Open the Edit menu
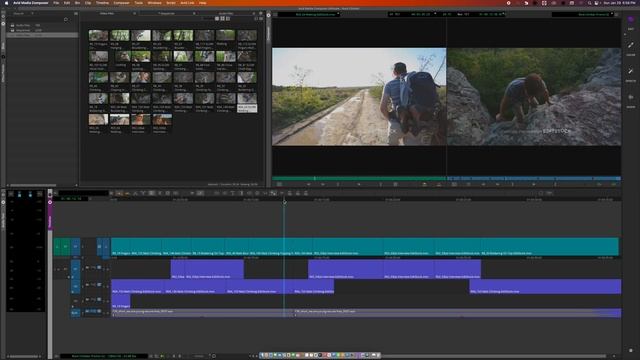This screenshot has height=360, width=640. [x=67, y=3]
